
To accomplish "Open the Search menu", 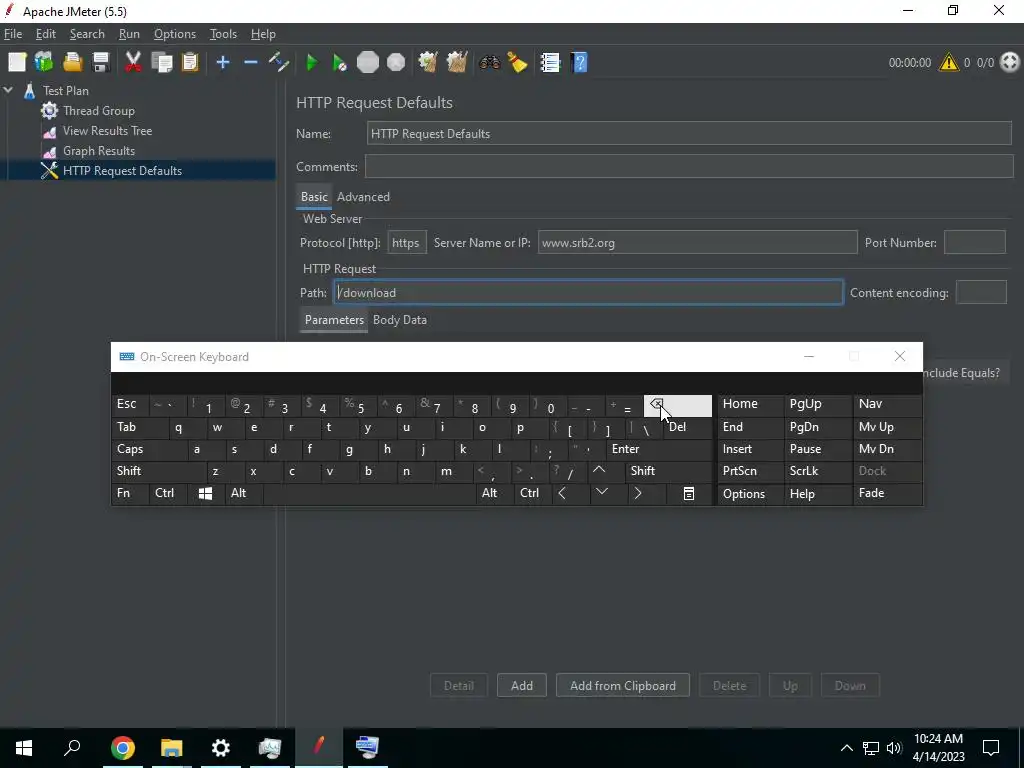I will point(87,34).
